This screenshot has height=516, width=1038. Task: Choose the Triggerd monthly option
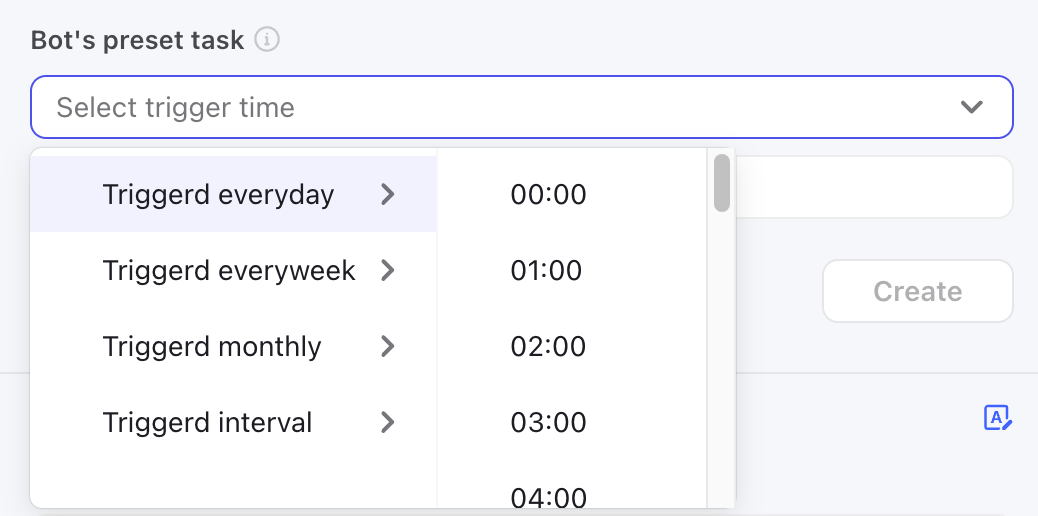click(x=233, y=346)
